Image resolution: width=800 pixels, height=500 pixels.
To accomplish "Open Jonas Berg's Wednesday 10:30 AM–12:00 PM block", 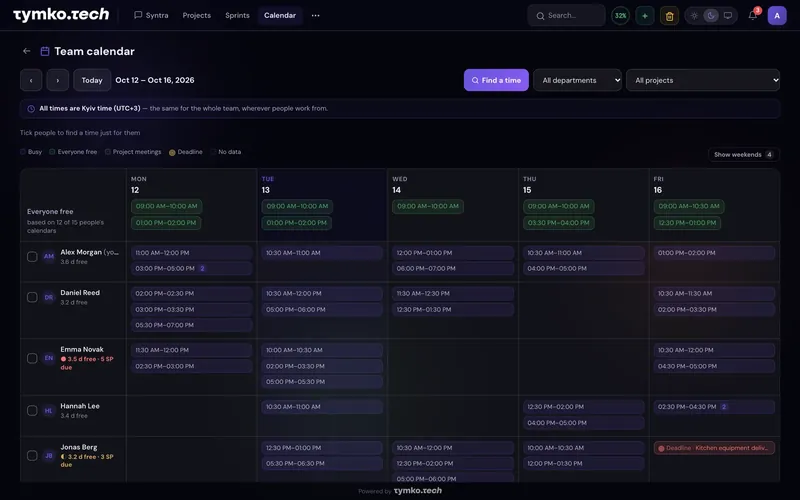I will click(453, 448).
